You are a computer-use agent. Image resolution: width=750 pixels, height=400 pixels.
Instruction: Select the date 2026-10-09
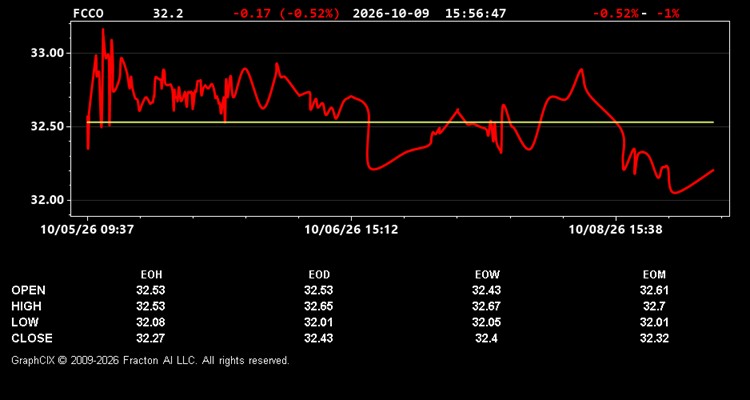point(391,13)
